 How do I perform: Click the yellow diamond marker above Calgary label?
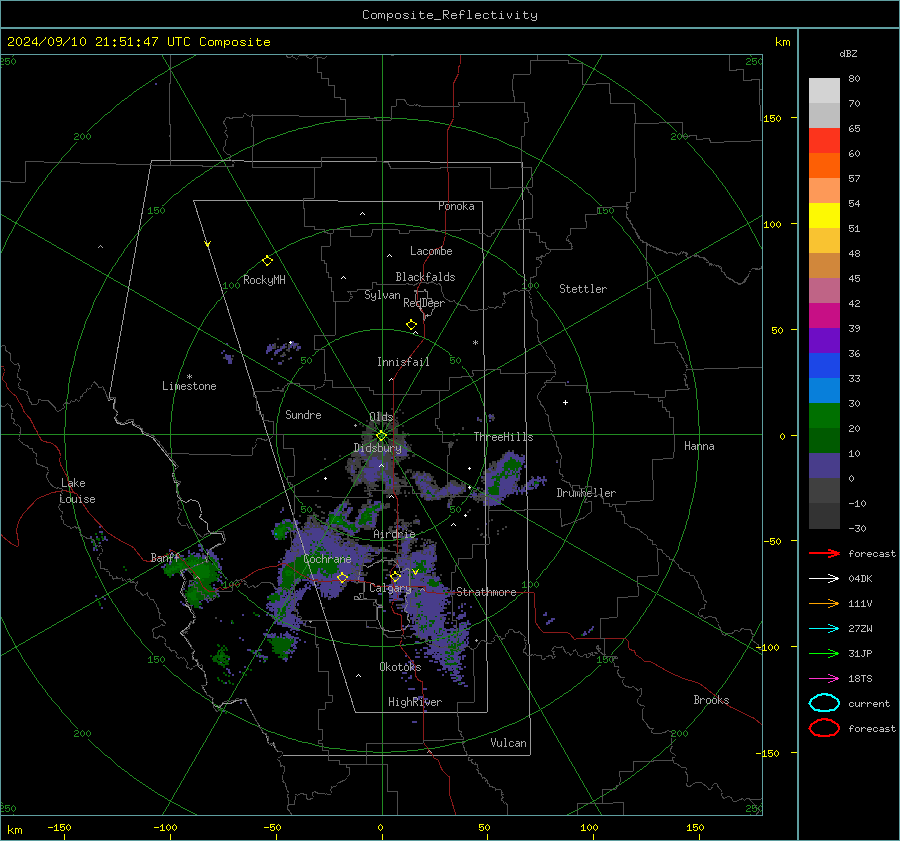pyautogui.click(x=395, y=576)
